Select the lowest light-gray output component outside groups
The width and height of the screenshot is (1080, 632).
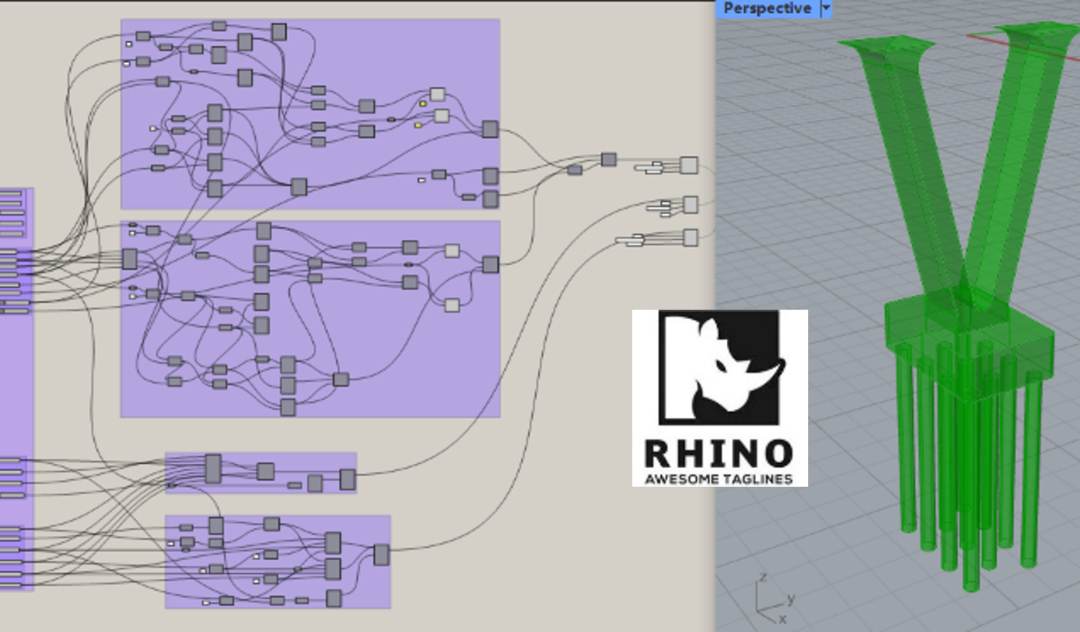690,238
